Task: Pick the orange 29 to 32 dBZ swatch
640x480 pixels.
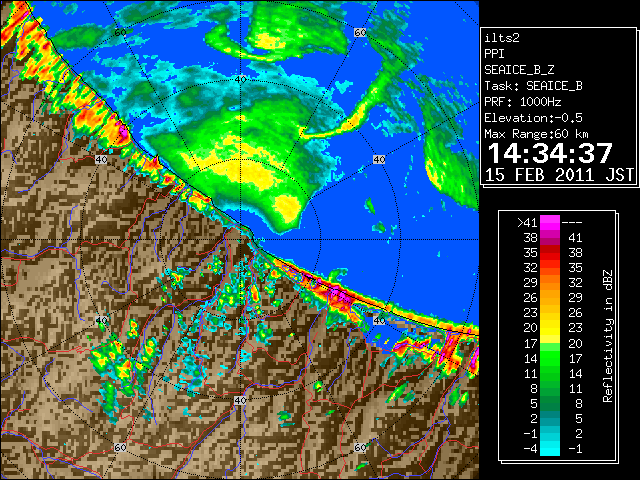Action: 550,282
